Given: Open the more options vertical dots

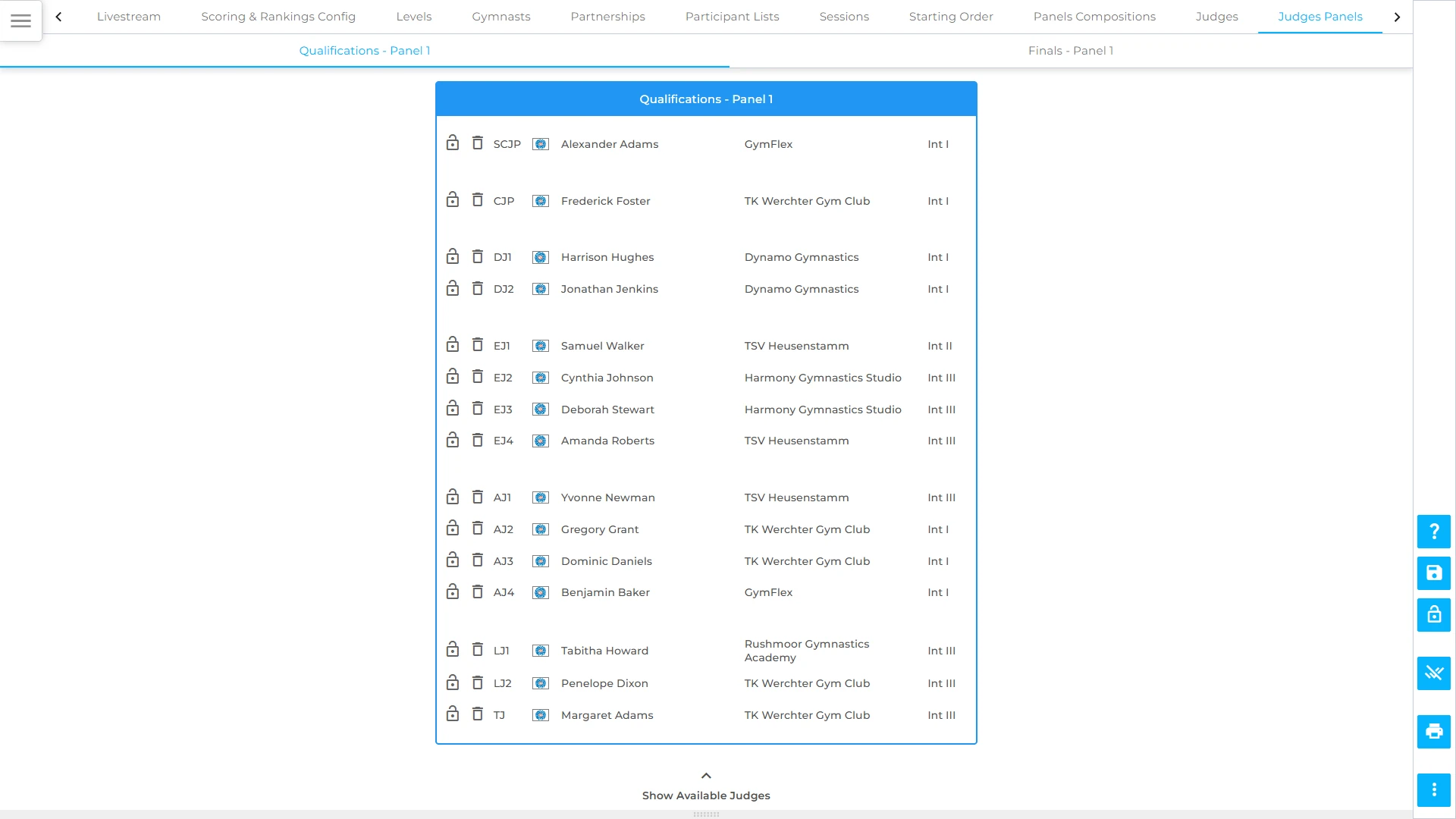Looking at the screenshot, I should [1433, 790].
